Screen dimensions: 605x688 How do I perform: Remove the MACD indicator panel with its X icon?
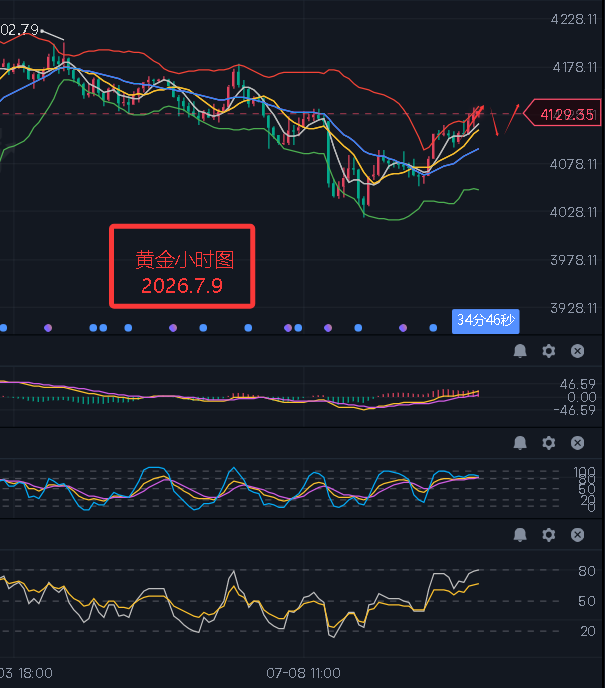click(577, 351)
